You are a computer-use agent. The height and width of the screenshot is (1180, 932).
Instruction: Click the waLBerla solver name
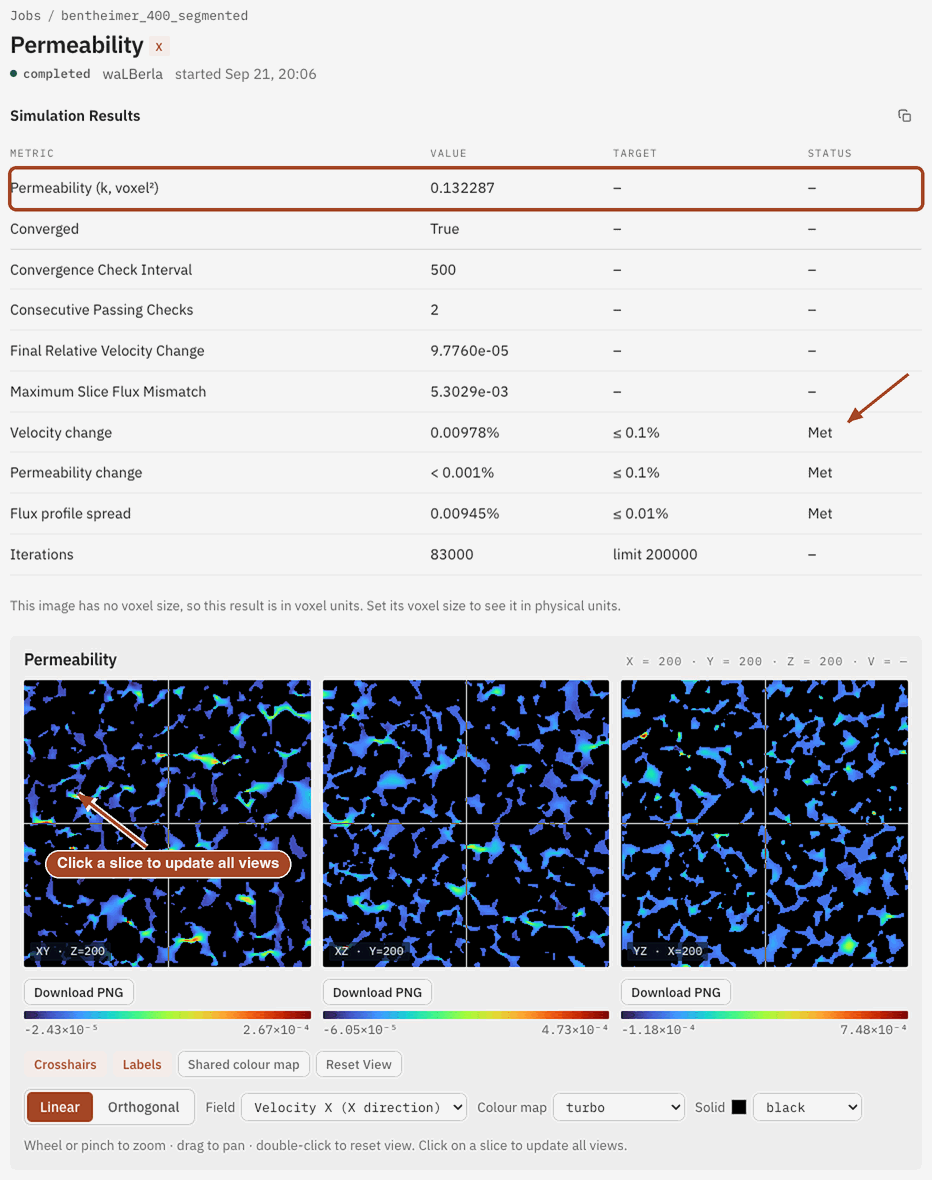tap(132, 74)
